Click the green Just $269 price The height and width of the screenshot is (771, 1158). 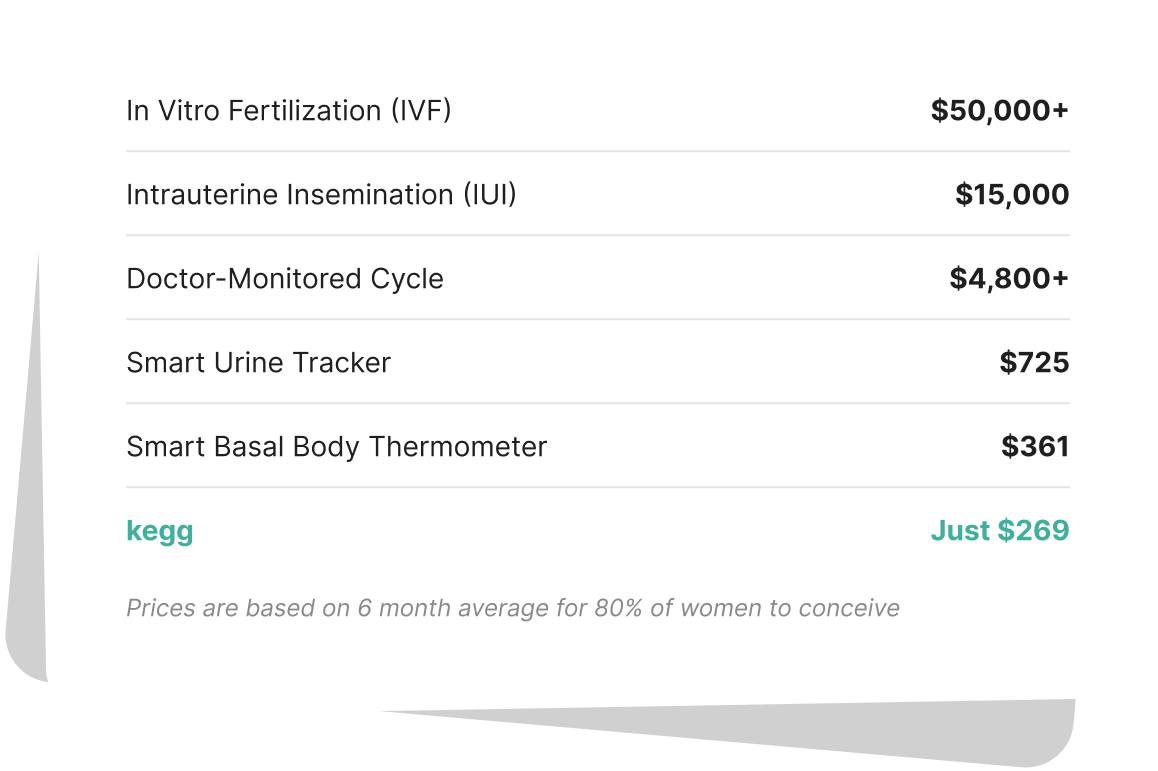coord(999,531)
